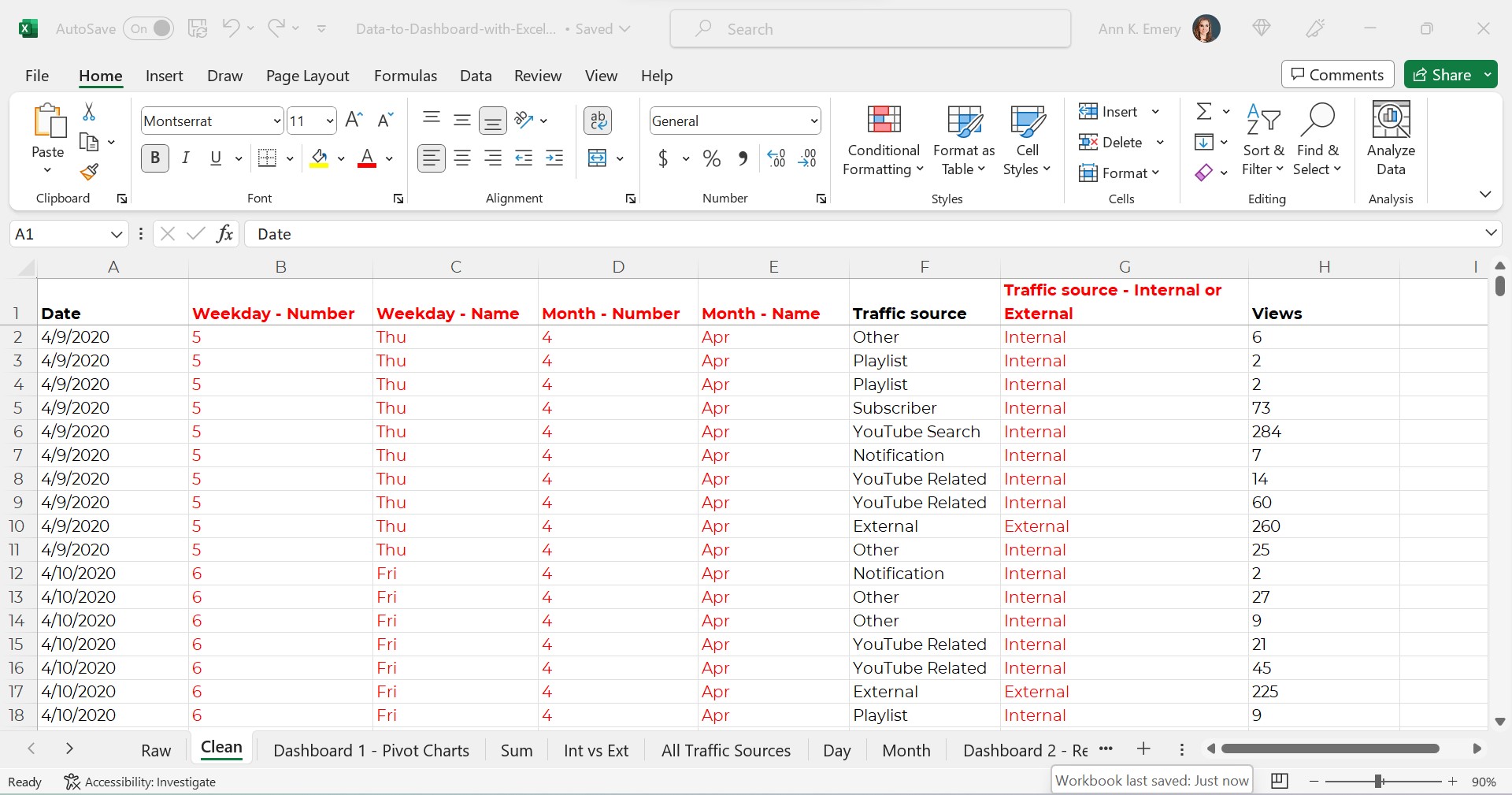Image resolution: width=1512 pixels, height=795 pixels.
Task: Add a new sheet with plus button
Action: [x=1143, y=749]
